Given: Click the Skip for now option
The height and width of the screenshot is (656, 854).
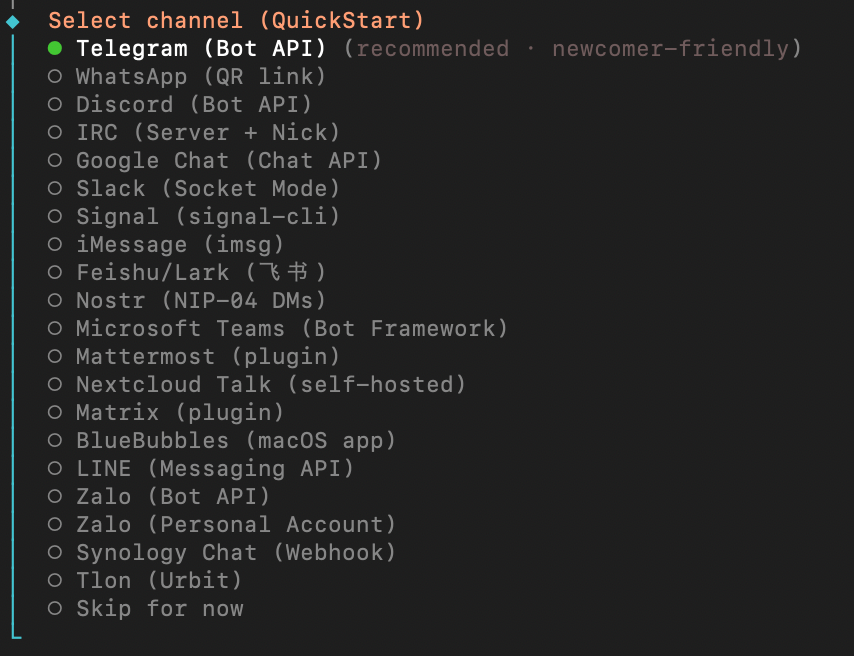Looking at the screenshot, I should point(159,608).
